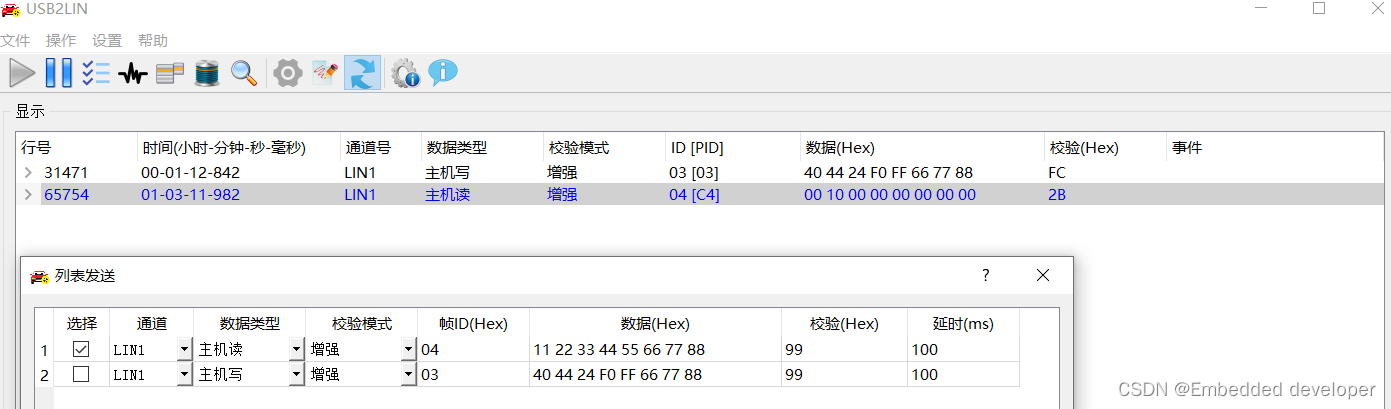Click the gear with info badge icon

point(405,73)
